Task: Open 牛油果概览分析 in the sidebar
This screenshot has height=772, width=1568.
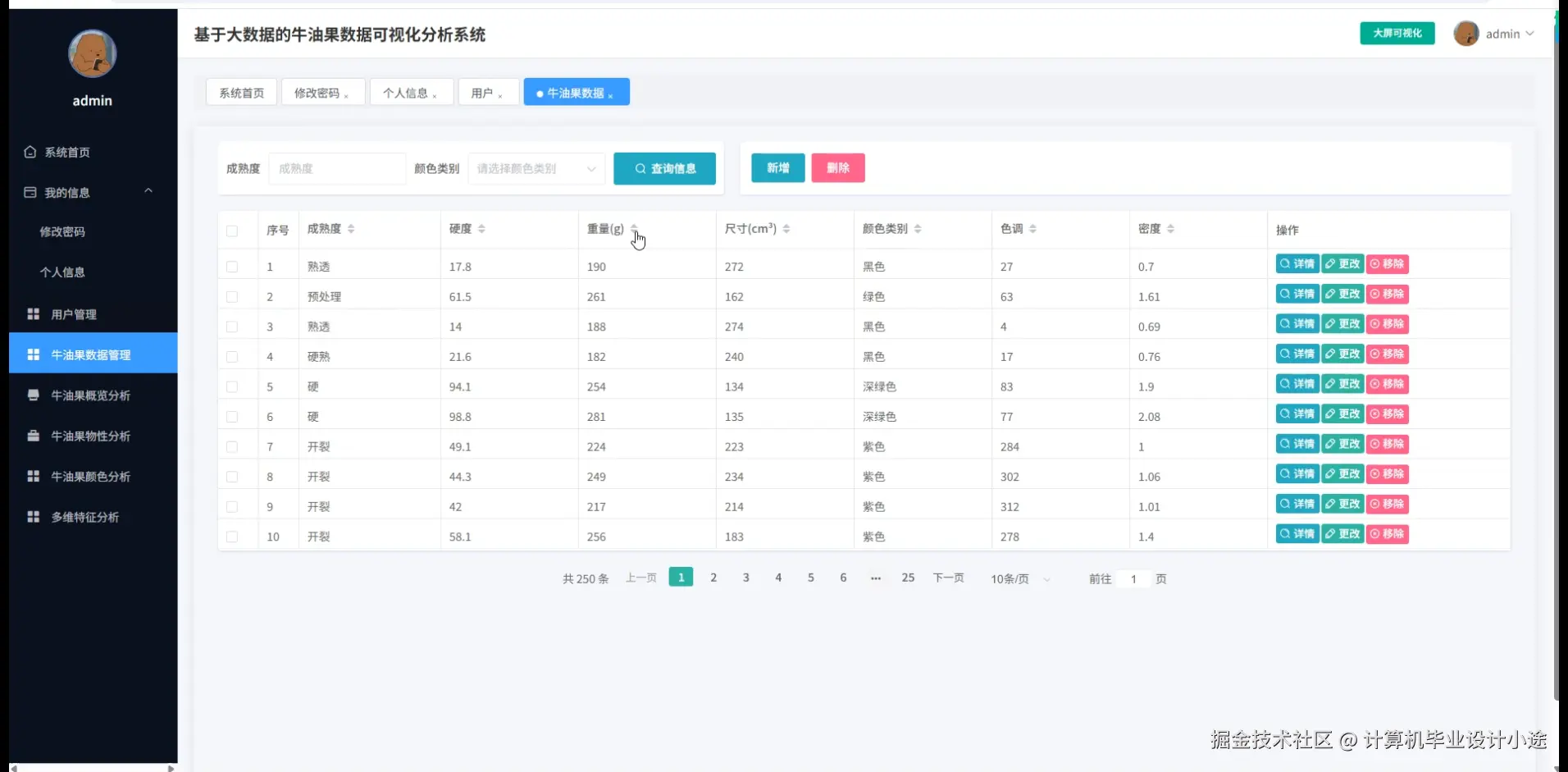Action: coord(85,395)
